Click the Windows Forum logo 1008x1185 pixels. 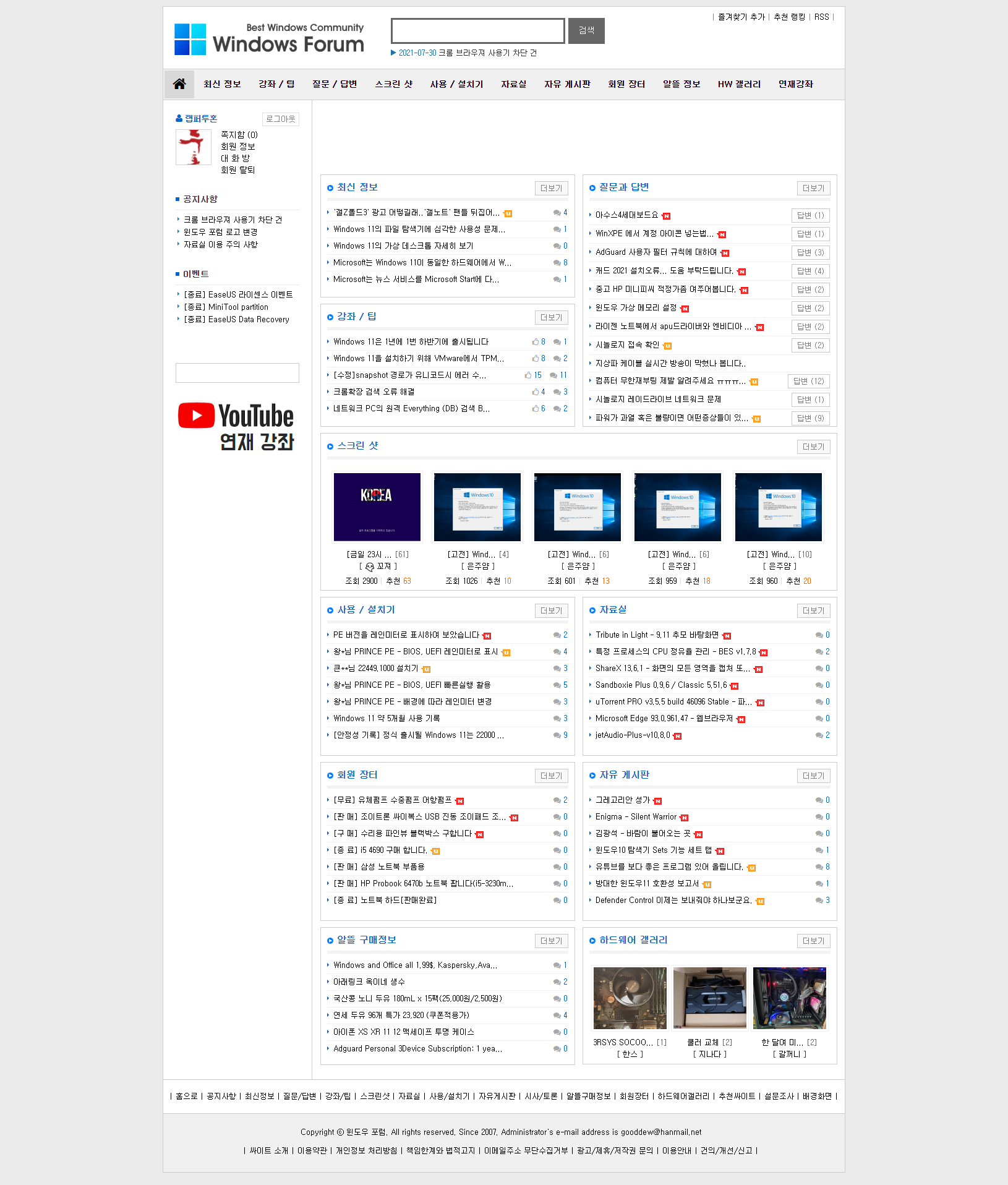click(x=269, y=39)
